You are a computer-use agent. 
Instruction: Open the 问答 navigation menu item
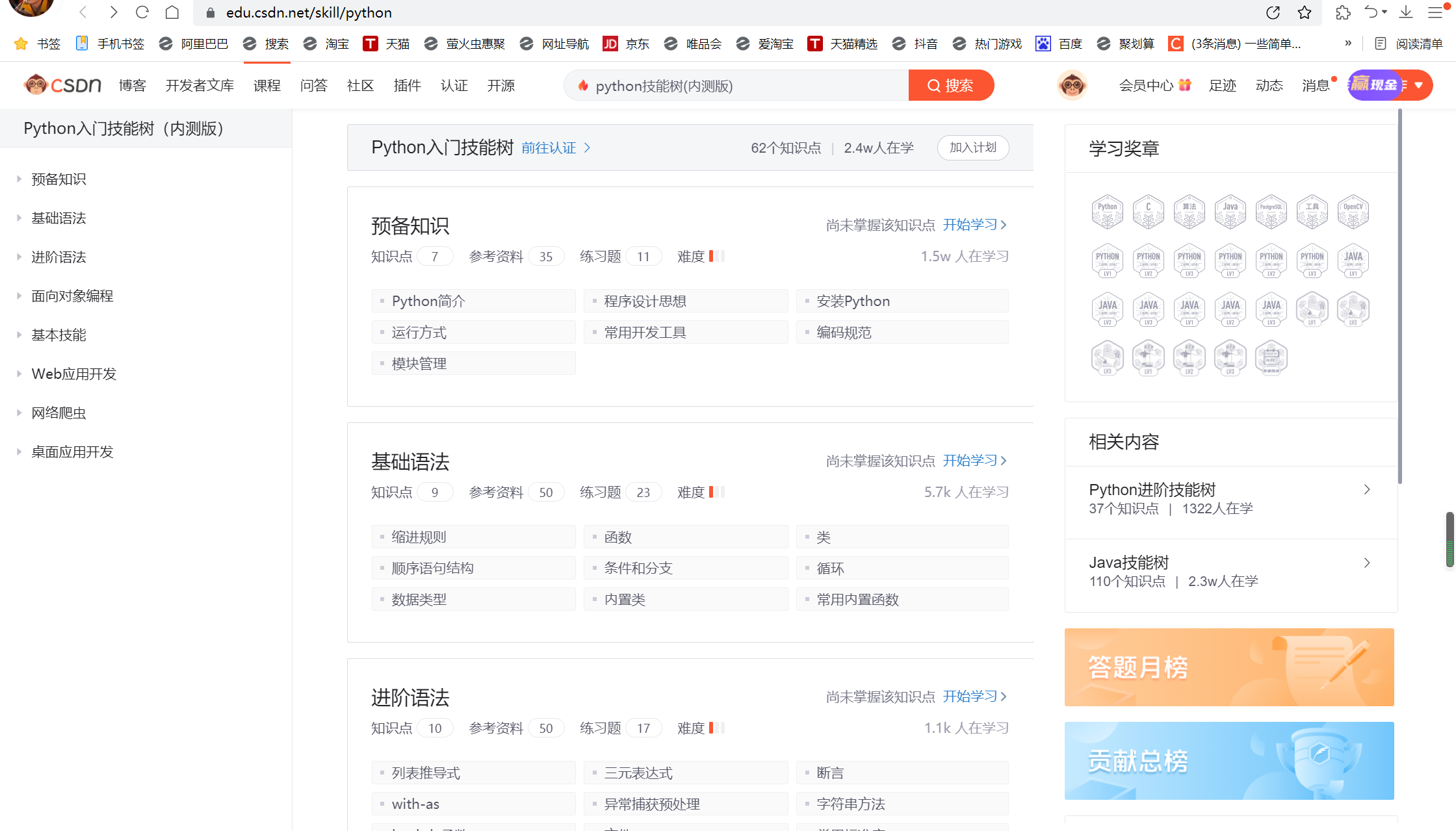click(x=313, y=85)
